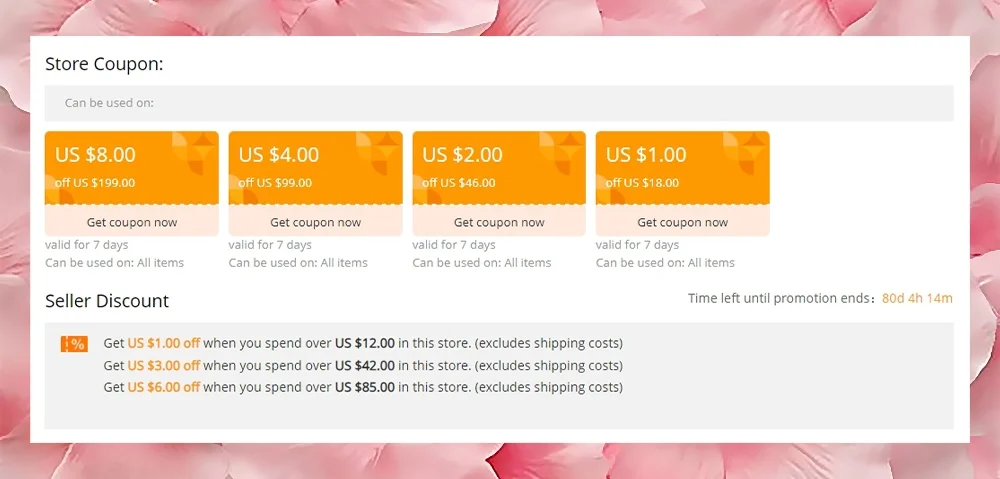Click the decorative logo on the US $1.00 coupon
Viewport: 1000px width, 479px height.
[745, 153]
